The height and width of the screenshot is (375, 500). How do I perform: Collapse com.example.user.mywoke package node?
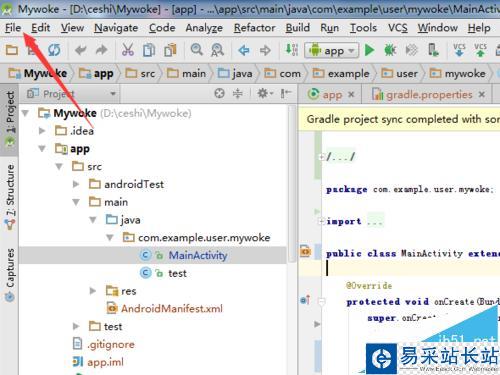[110, 238]
